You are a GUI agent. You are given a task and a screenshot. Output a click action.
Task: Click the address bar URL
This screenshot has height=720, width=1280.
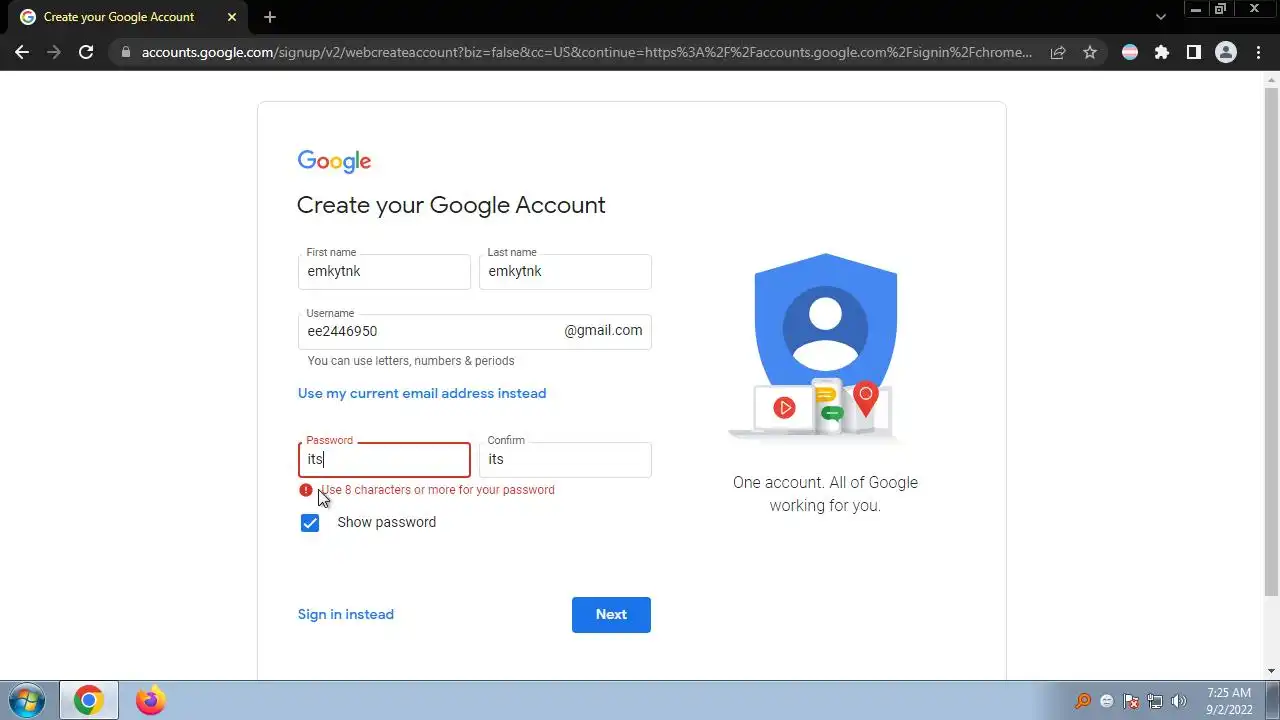pos(586,52)
